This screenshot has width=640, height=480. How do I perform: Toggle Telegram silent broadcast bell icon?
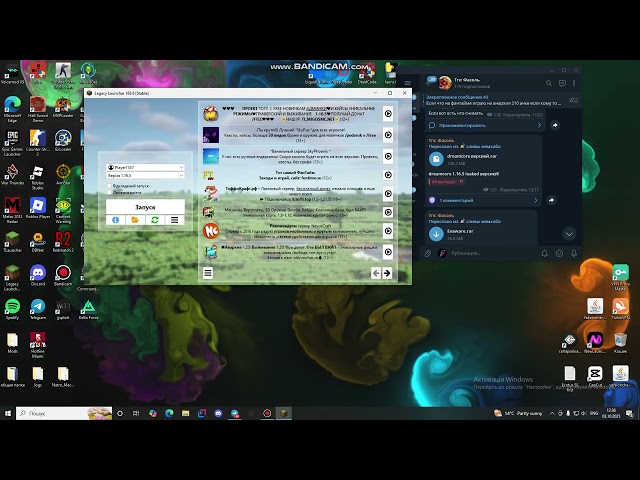tap(544, 253)
